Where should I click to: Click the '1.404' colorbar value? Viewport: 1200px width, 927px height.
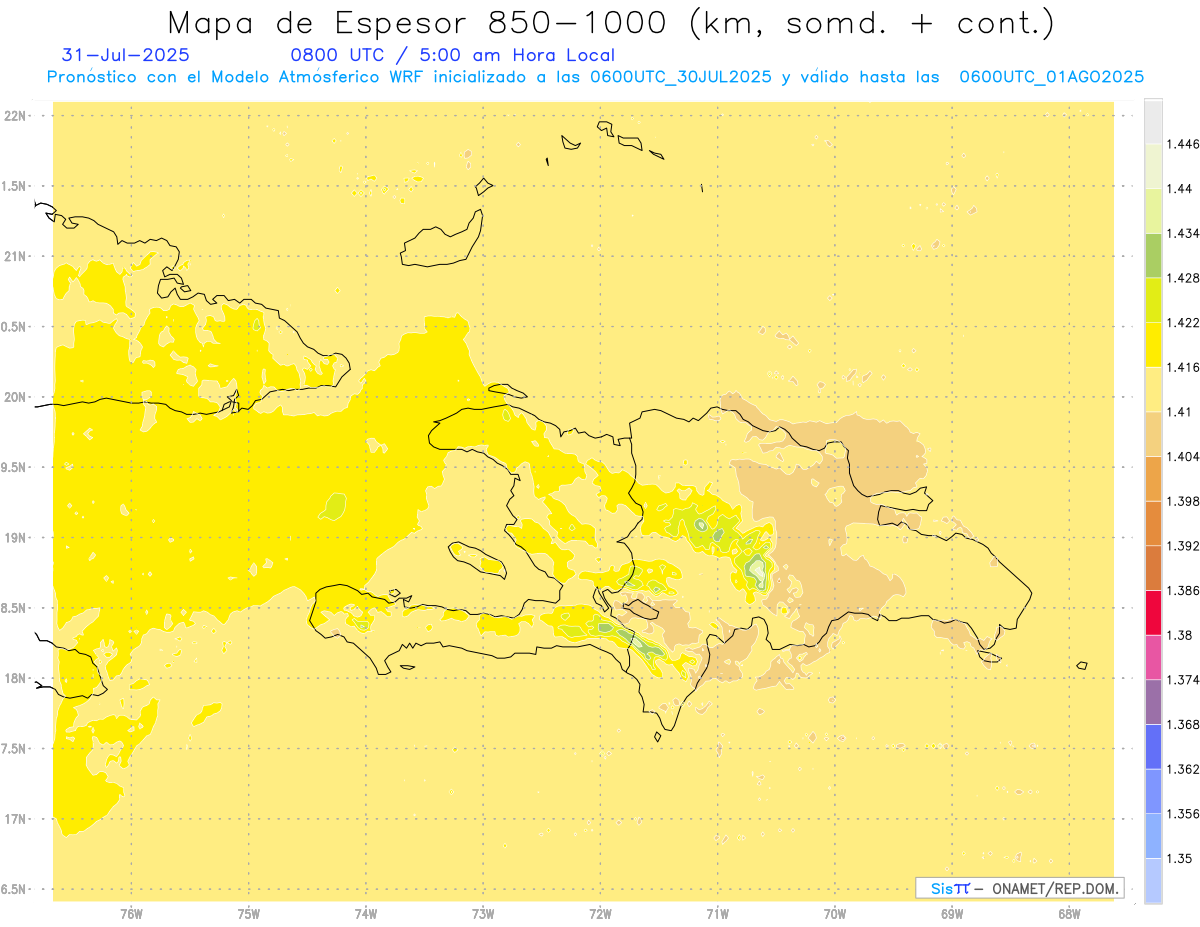click(1184, 456)
